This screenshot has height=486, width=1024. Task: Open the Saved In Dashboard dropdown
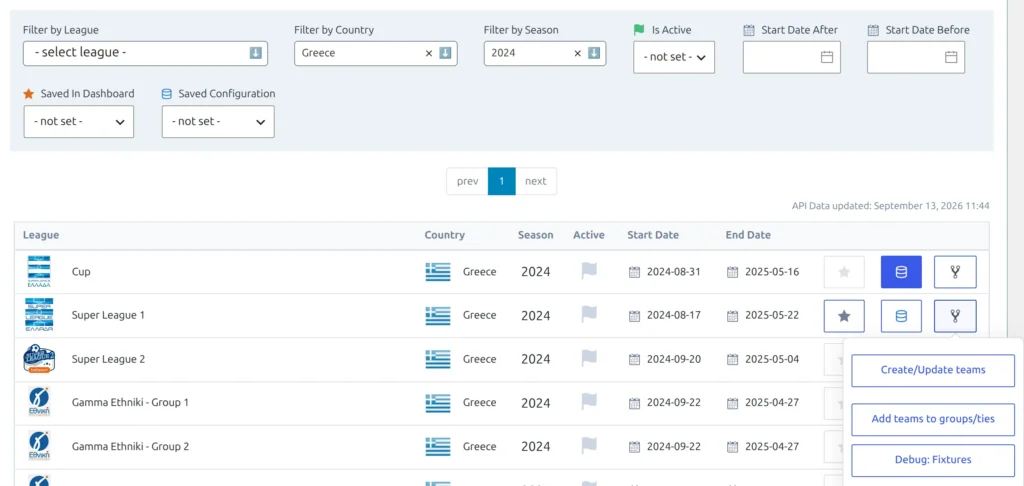coord(78,122)
